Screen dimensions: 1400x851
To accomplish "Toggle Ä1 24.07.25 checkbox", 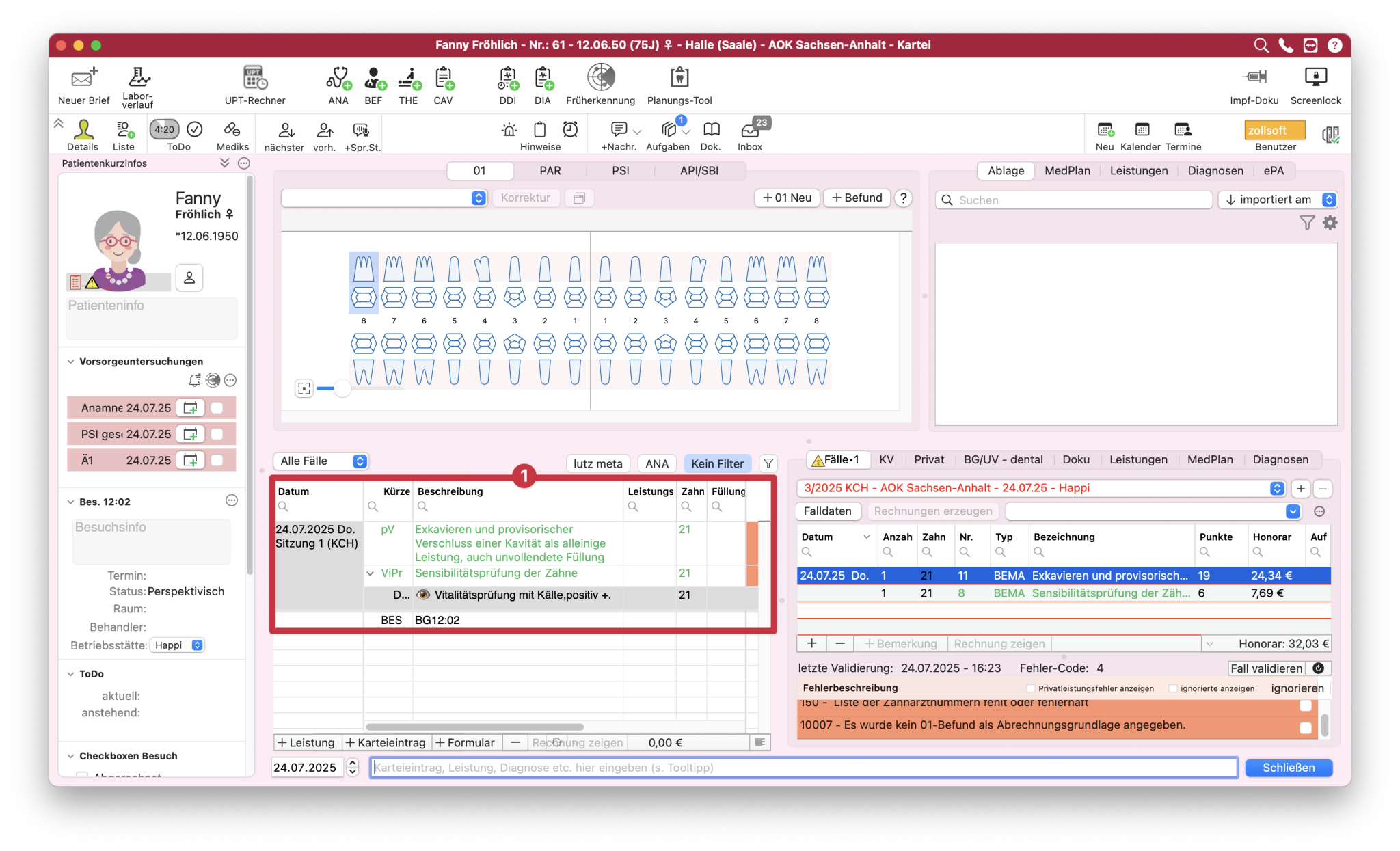I will (x=217, y=460).
